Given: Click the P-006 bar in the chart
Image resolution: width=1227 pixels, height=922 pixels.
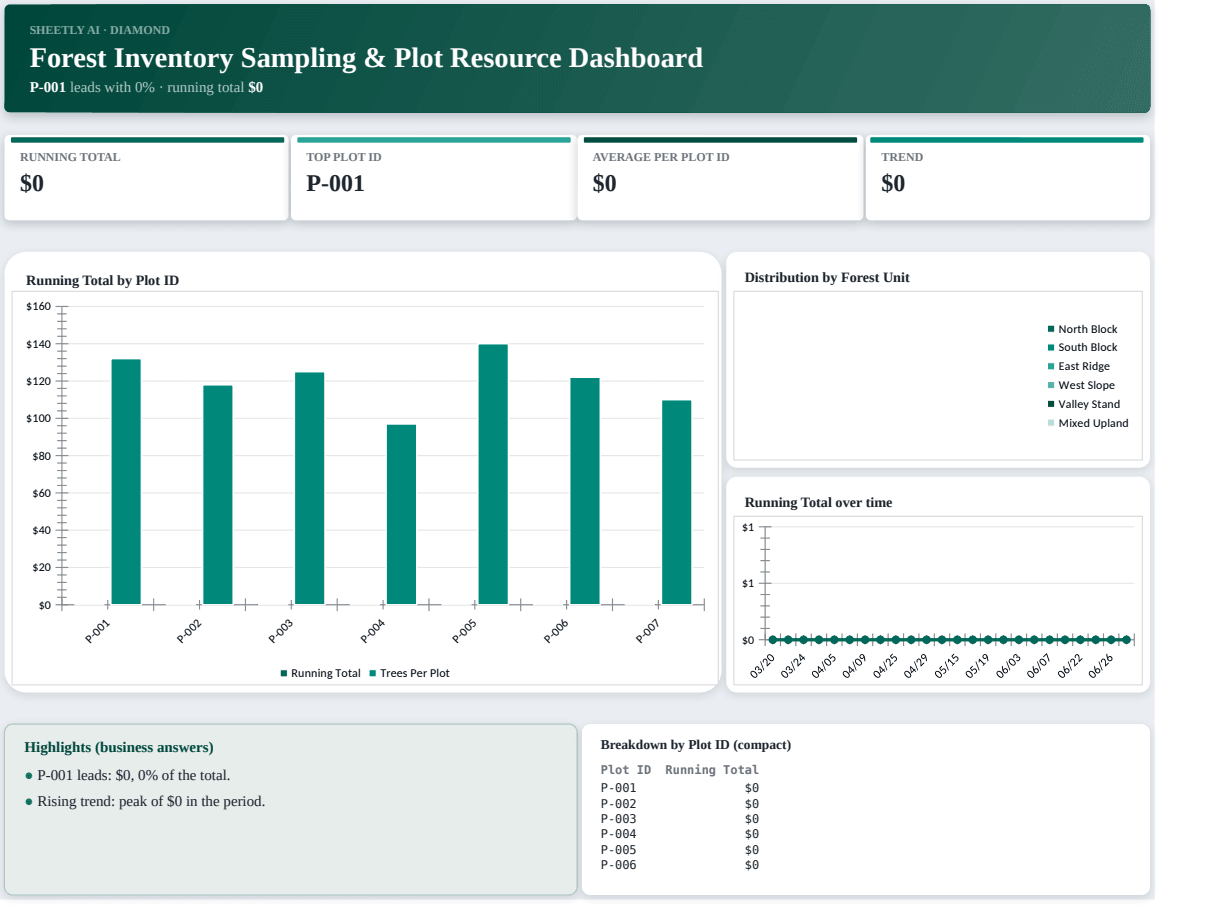Looking at the screenshot, I should pos(585,491).
